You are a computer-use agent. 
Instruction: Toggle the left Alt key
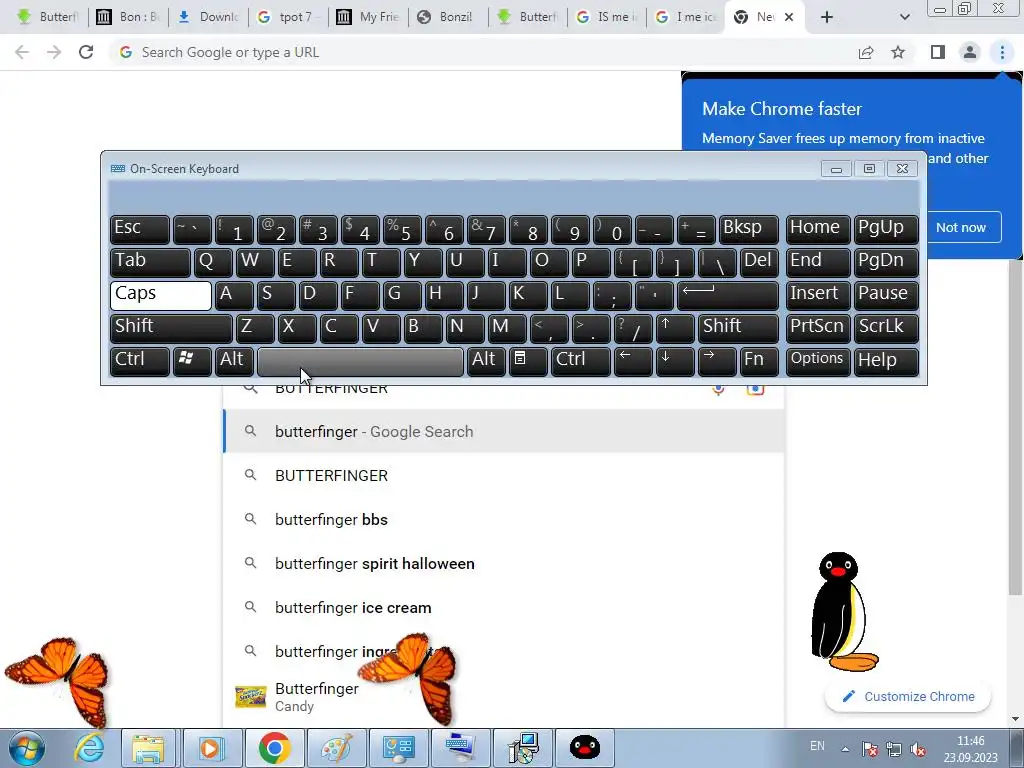tap(234, 361)
